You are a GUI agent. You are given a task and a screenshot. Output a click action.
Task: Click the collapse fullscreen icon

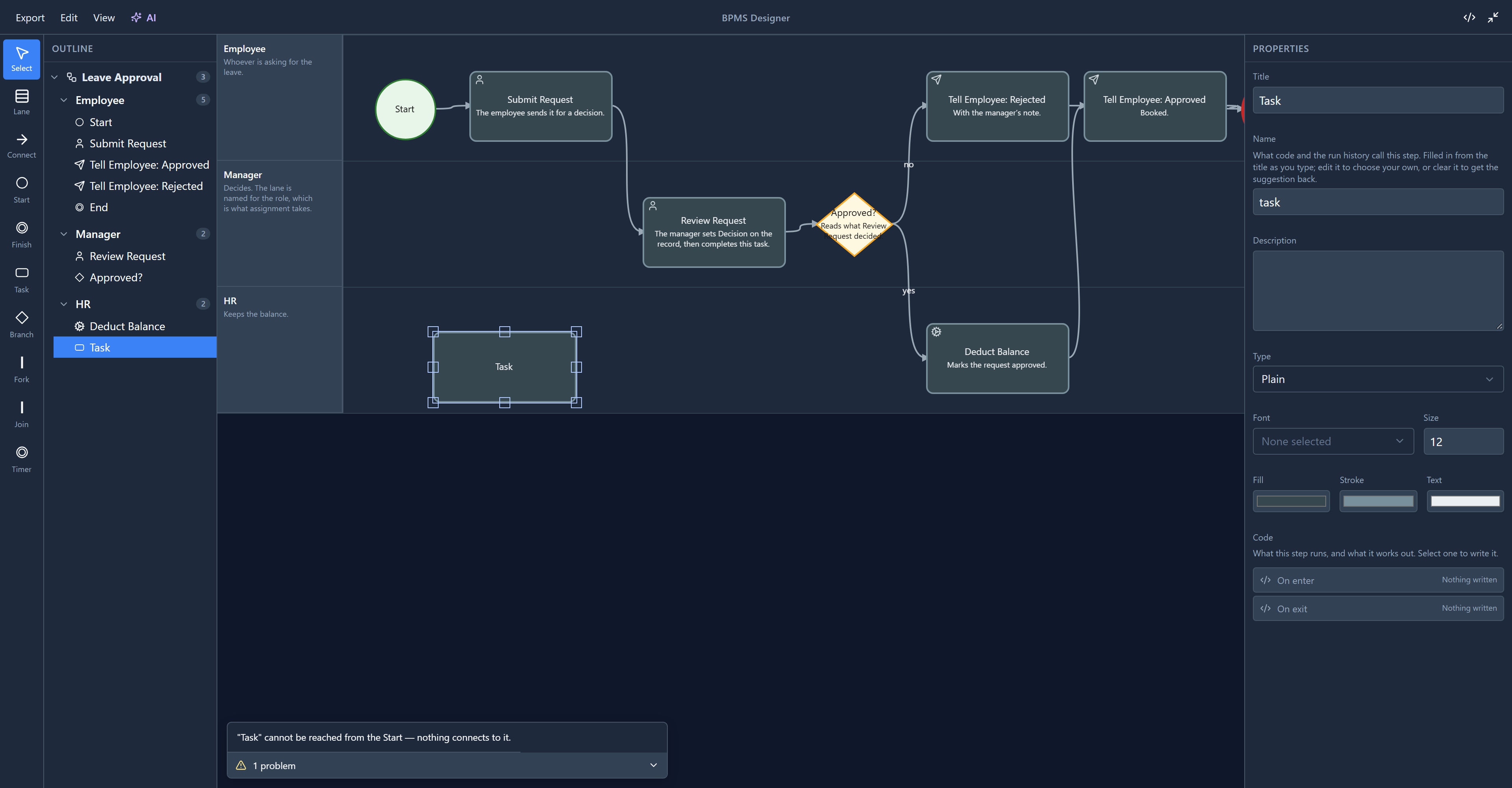click(1493, 18)
